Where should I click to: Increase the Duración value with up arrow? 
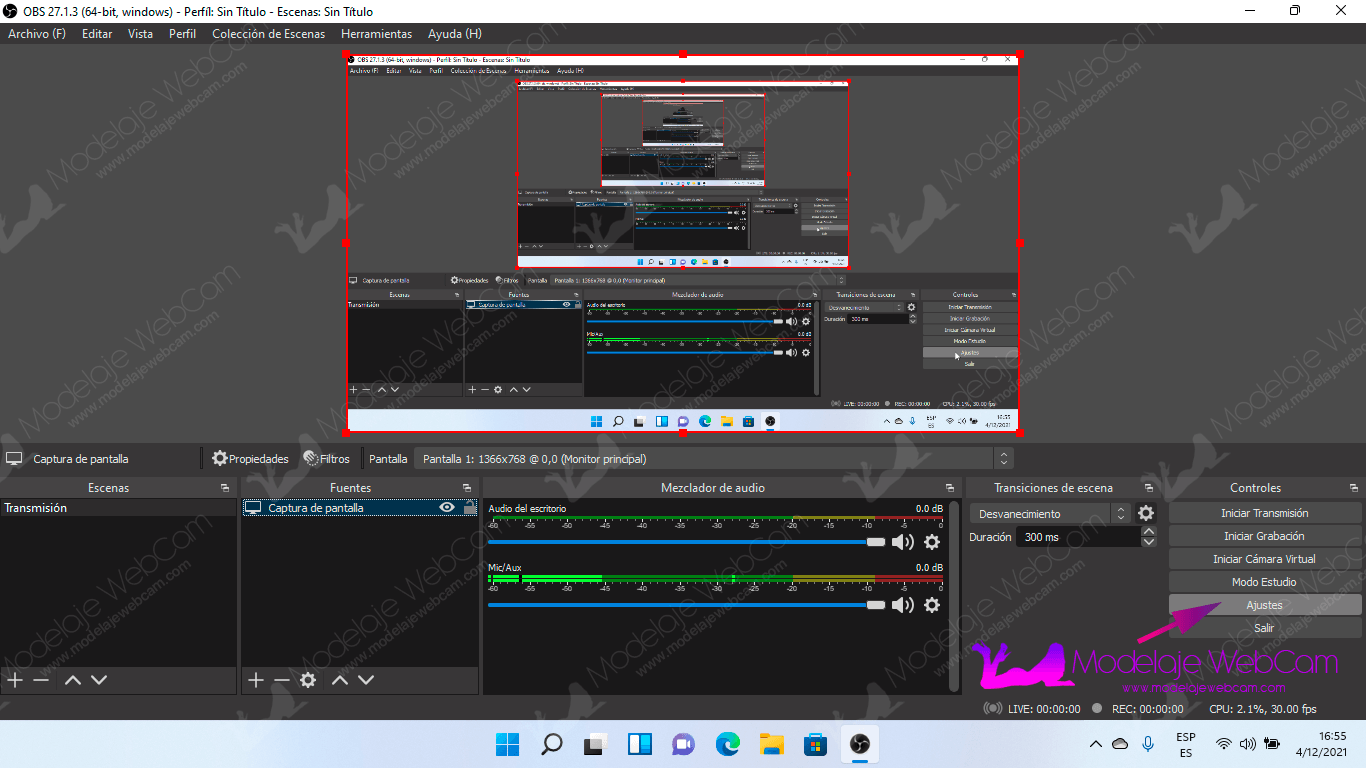click(x=1149, y=532)
